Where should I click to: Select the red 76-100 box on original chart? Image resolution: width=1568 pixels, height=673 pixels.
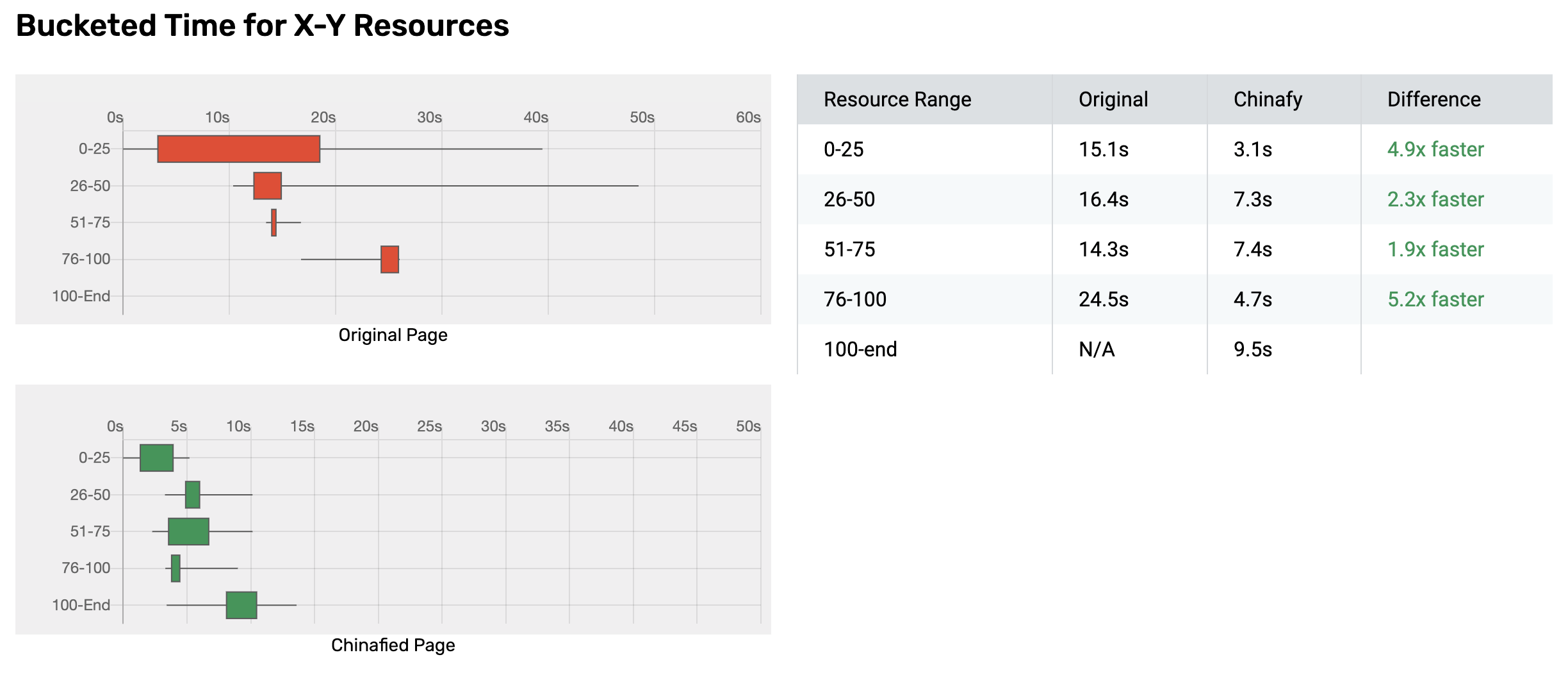tap(389, 260)
